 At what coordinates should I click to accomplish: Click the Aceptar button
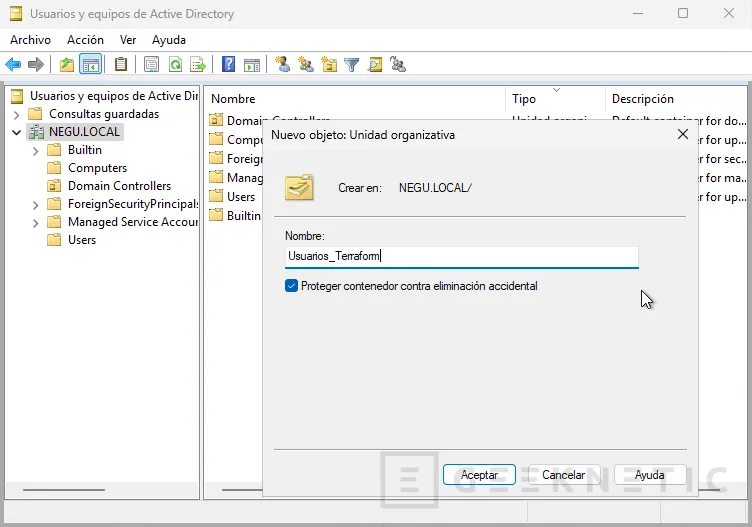click(x=479, y=475)
